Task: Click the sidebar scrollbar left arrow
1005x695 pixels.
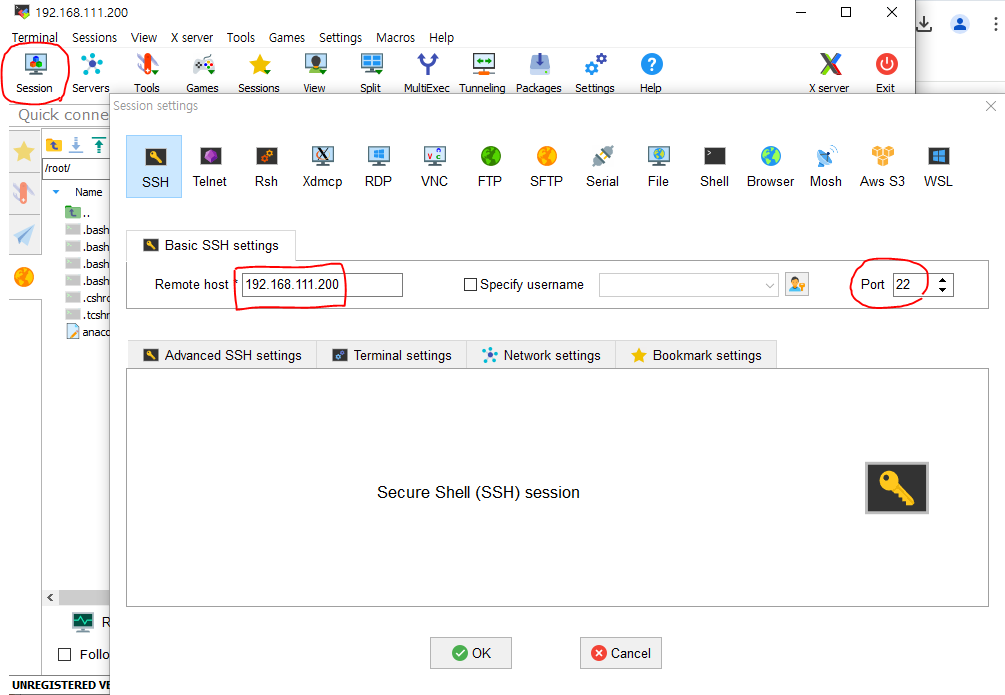Action: pyautogui.click(x=50, y=597)
